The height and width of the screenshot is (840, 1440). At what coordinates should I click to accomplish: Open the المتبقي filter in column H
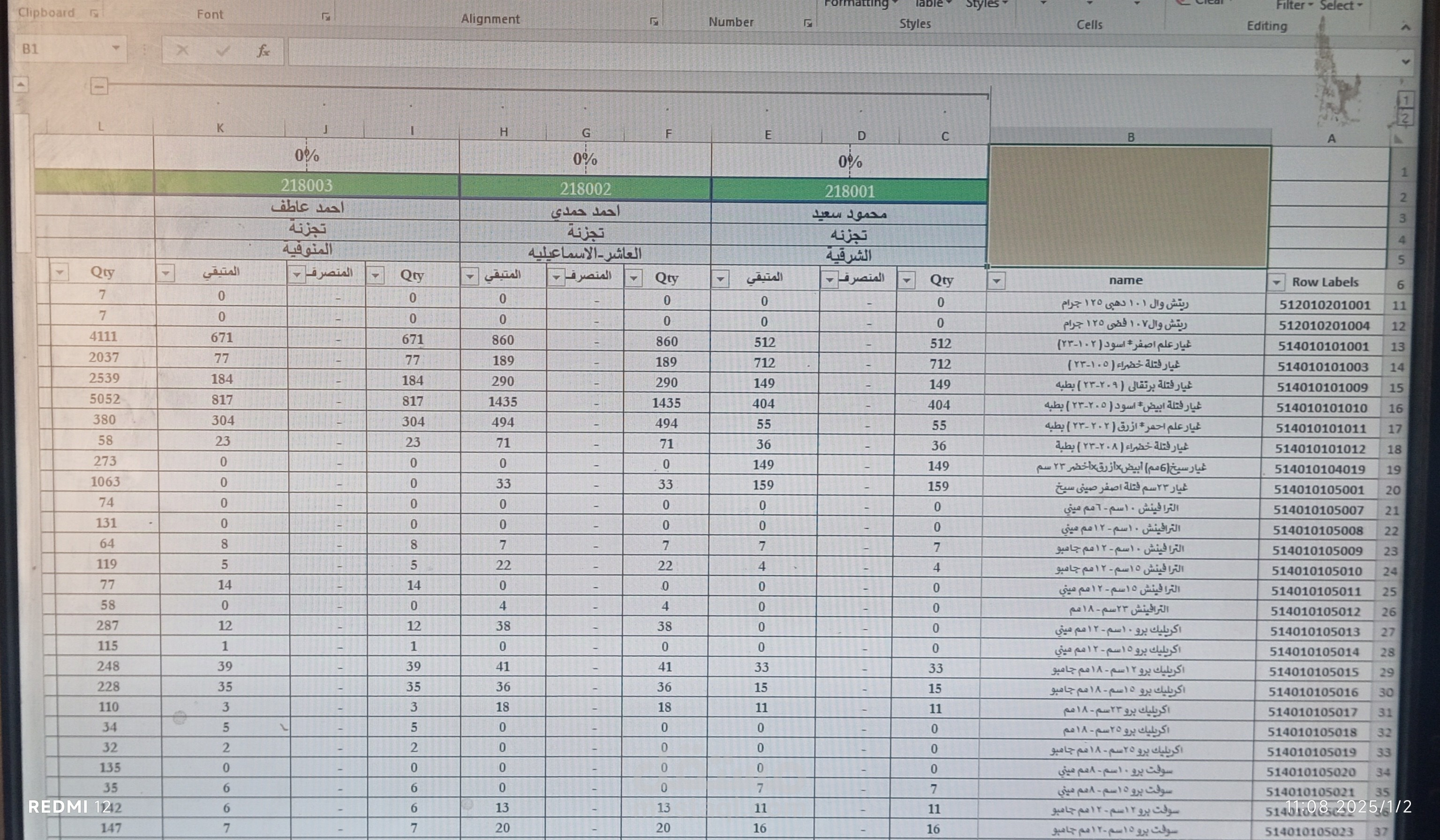click(469, 277)
